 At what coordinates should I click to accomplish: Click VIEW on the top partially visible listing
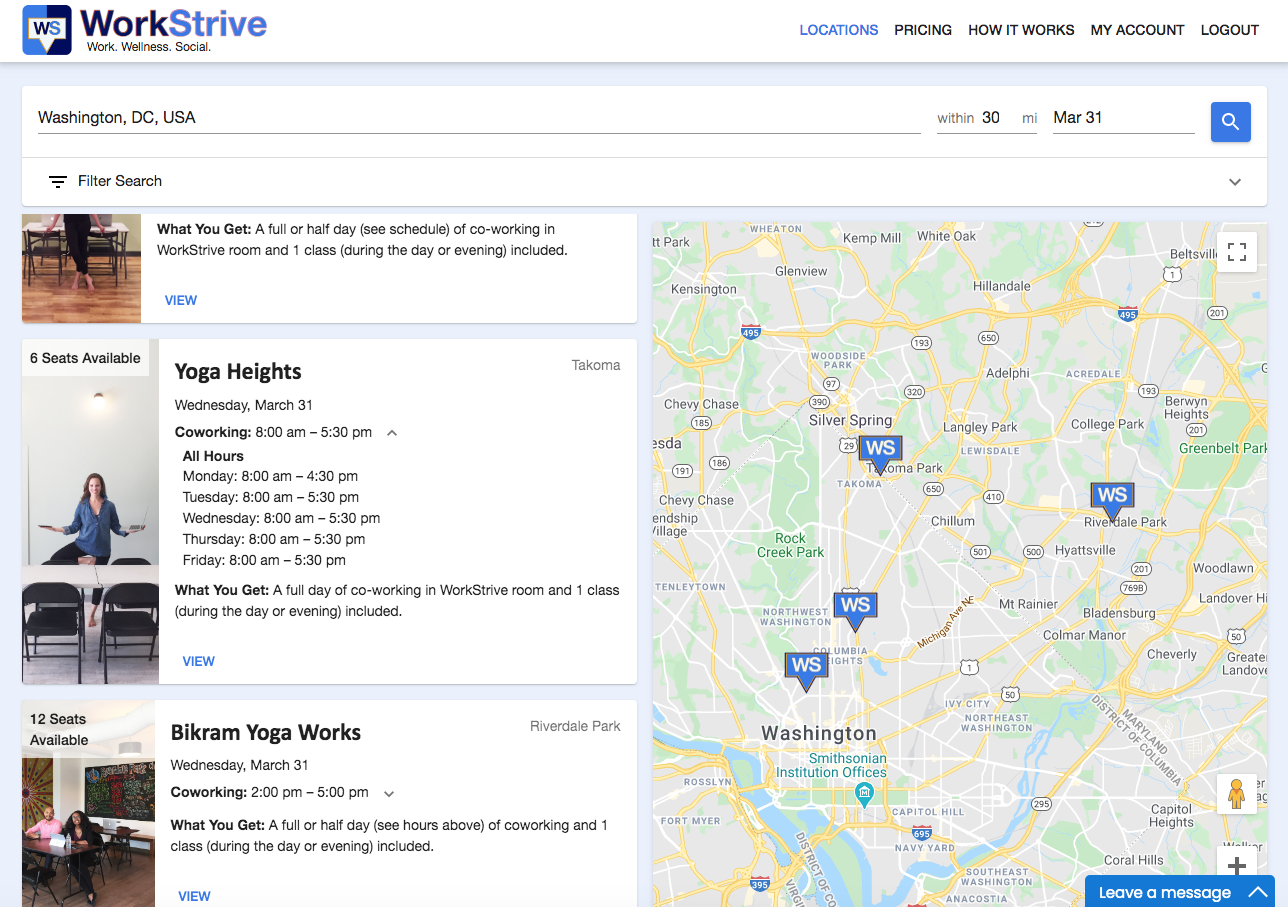pyautogui.click(x=181, y=300)
